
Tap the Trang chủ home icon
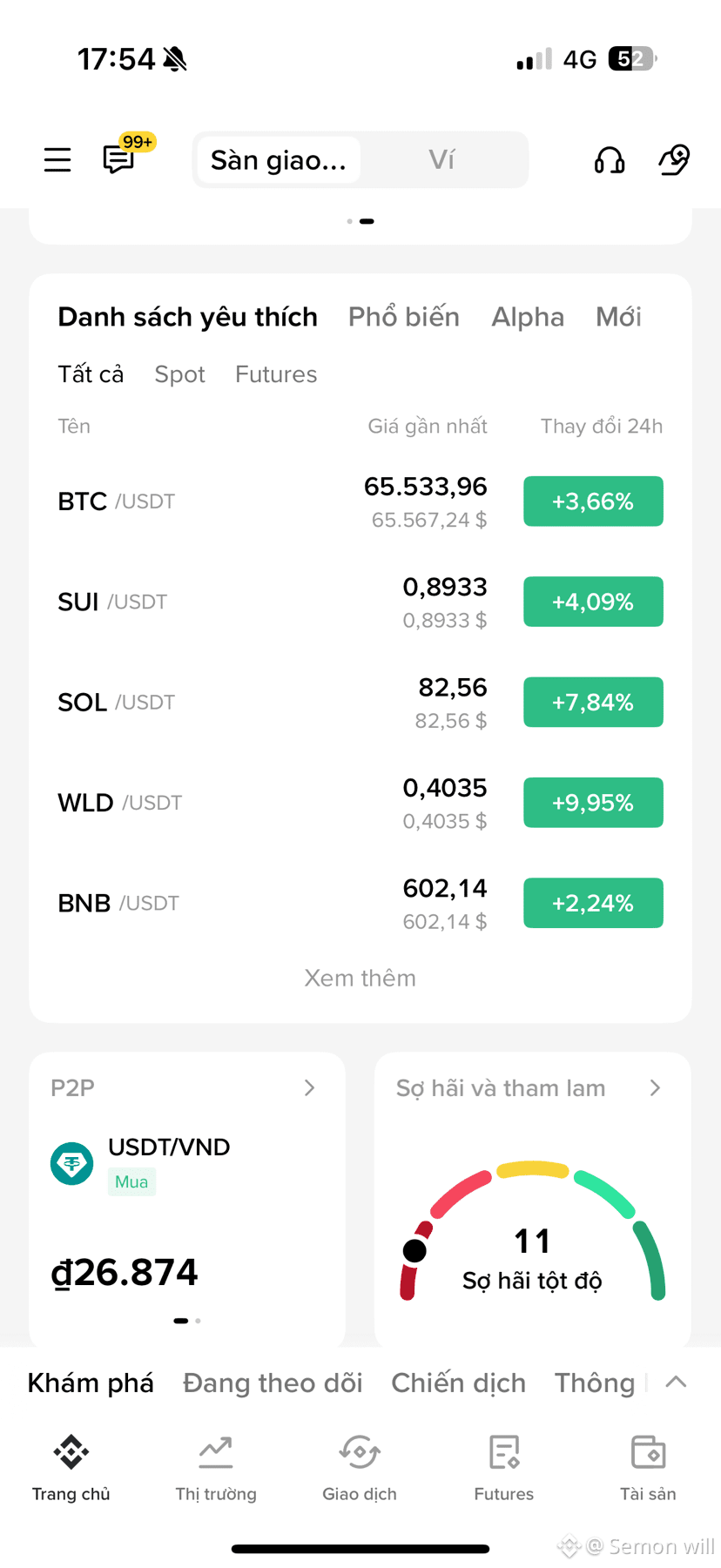(x=71, y=1451)
